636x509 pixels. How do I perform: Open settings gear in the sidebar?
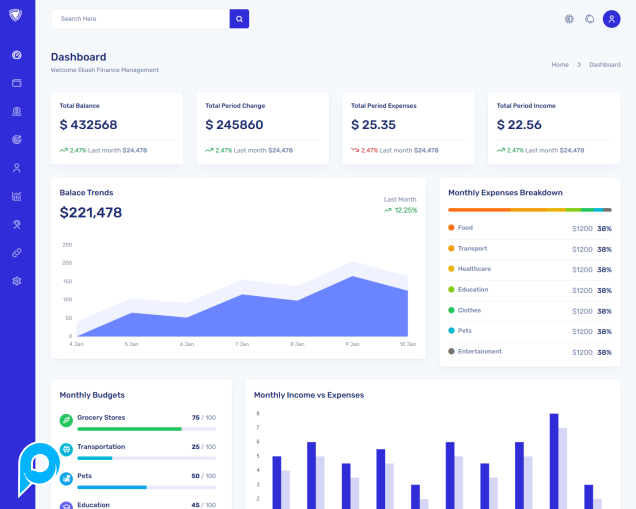tap(17, 281)
